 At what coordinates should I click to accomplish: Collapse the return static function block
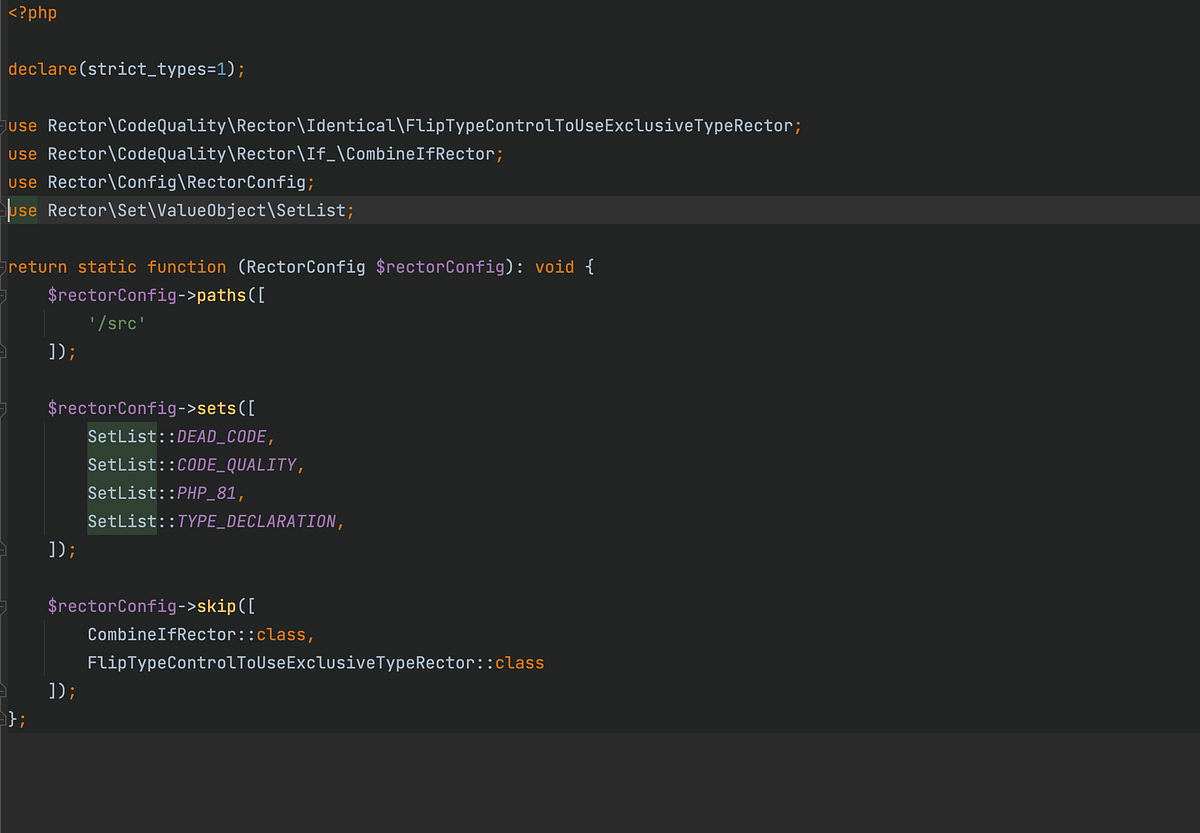[x=5, y=266]
